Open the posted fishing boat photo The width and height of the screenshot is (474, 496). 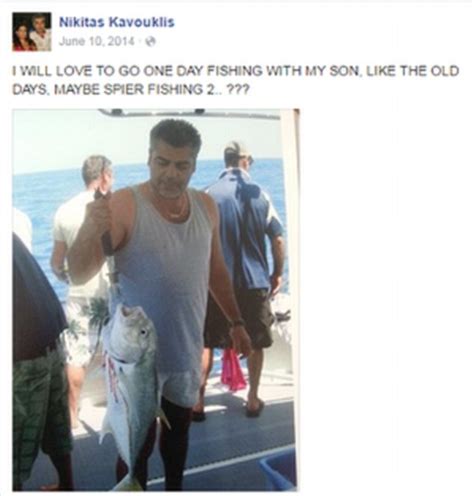pos(155,300)
